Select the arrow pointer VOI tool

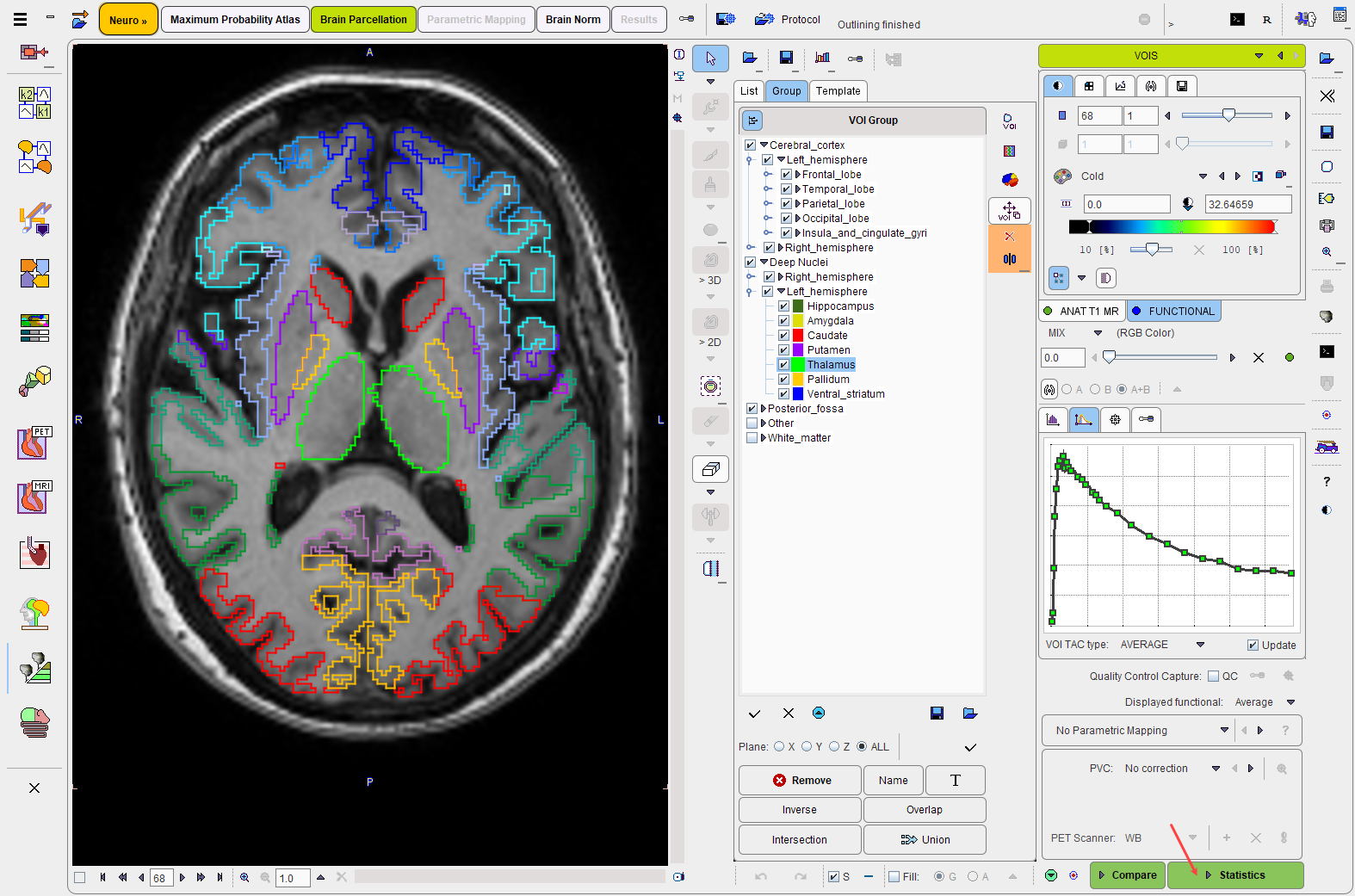(x=710, y=58)
